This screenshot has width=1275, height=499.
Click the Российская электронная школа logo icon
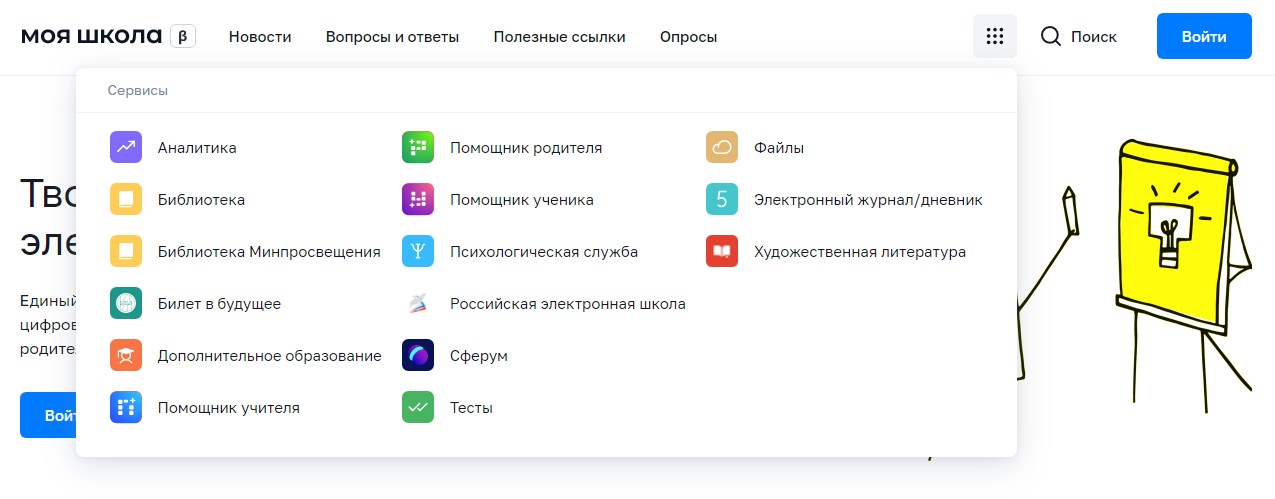click(418, 304)
